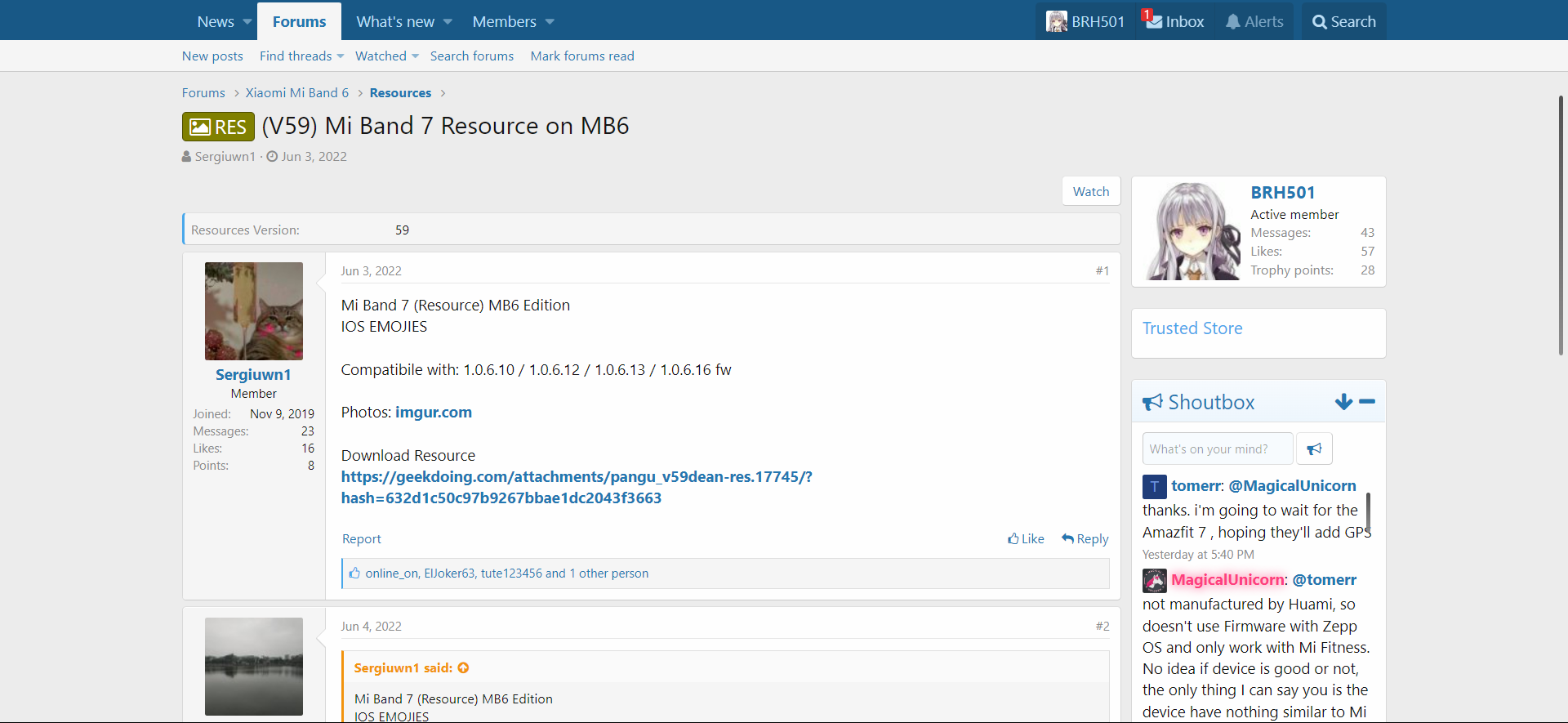This screenshot has width=1568, height=723.
Task: Click post date Jun 3, 2022 in post #1
Action: 371,271
